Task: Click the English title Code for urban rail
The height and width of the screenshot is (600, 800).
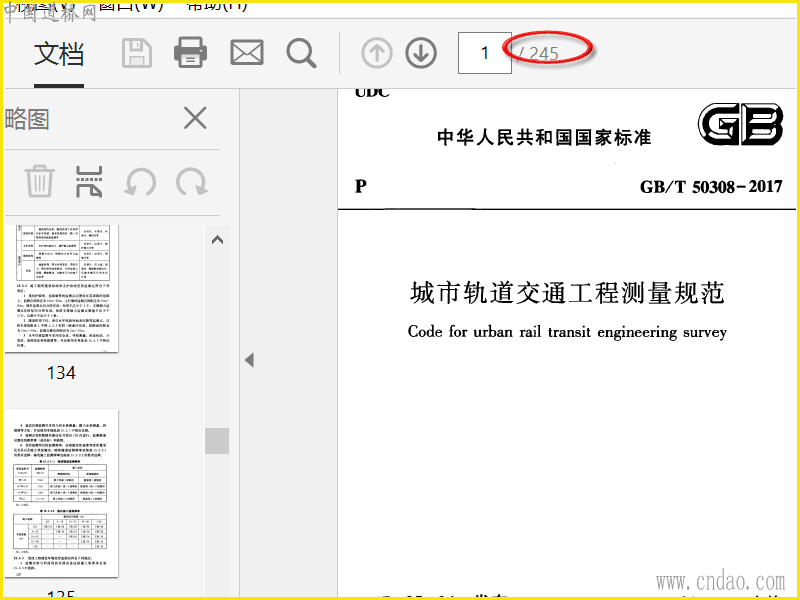Action: tap(567, 332)
